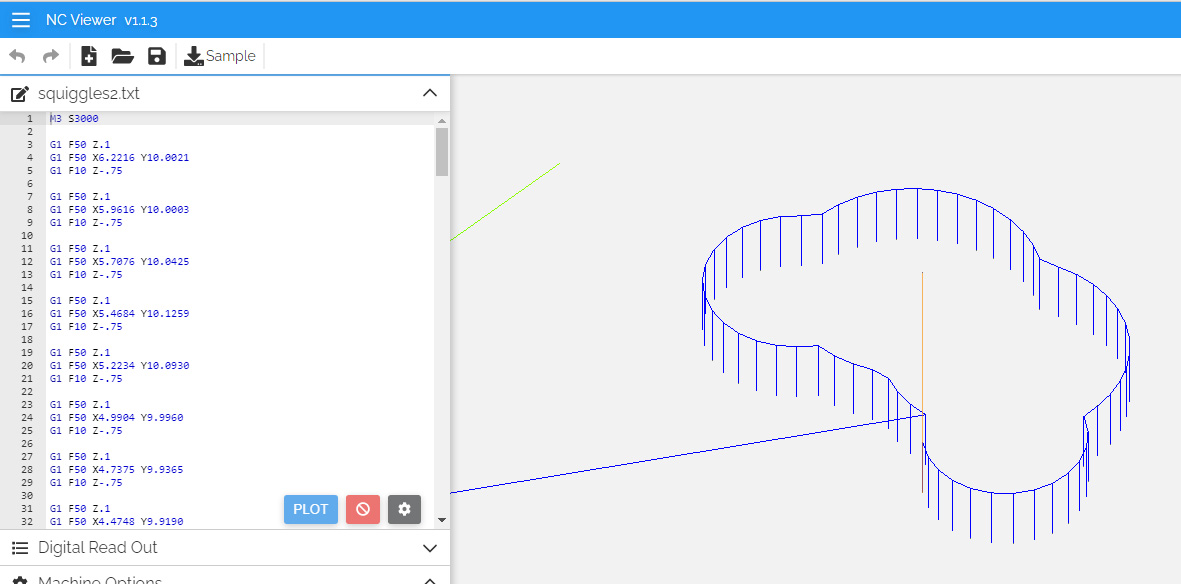Click line number 5 in gutter
The width and height of the screenshot is (1181, 584).
(x=29, y=170)
